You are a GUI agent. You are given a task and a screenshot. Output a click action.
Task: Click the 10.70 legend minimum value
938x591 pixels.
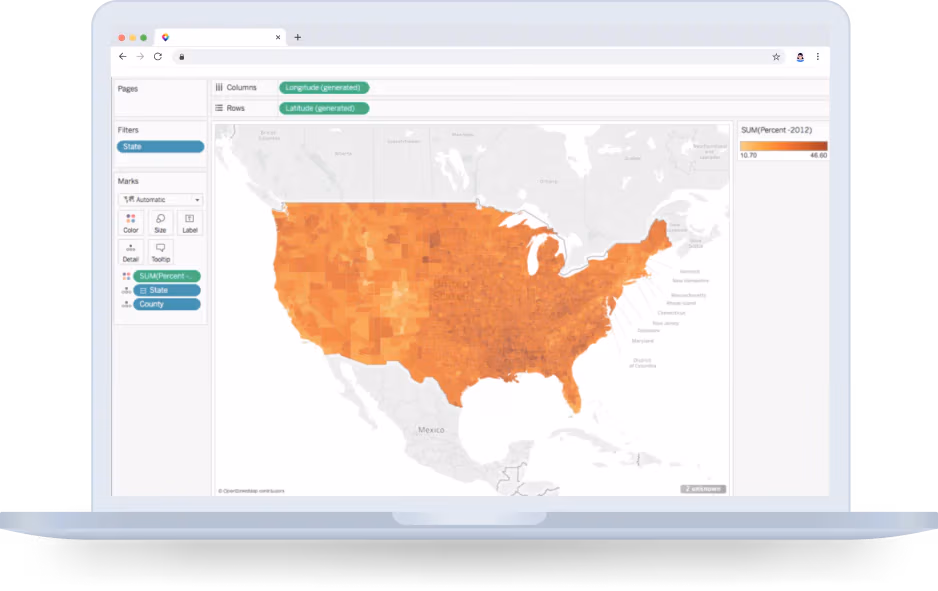click(748, 156)
